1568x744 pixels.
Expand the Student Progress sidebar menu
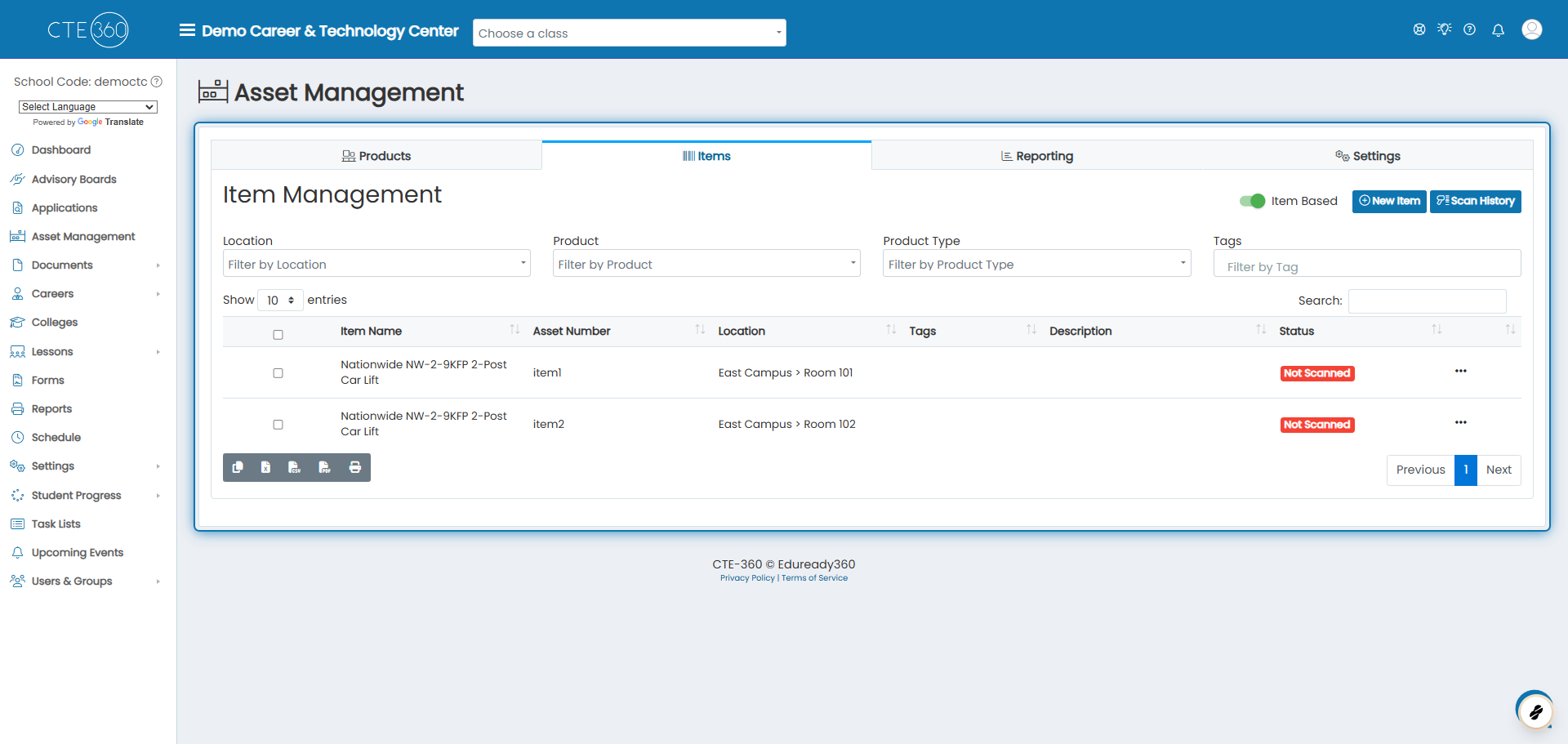tap(87, 496)
